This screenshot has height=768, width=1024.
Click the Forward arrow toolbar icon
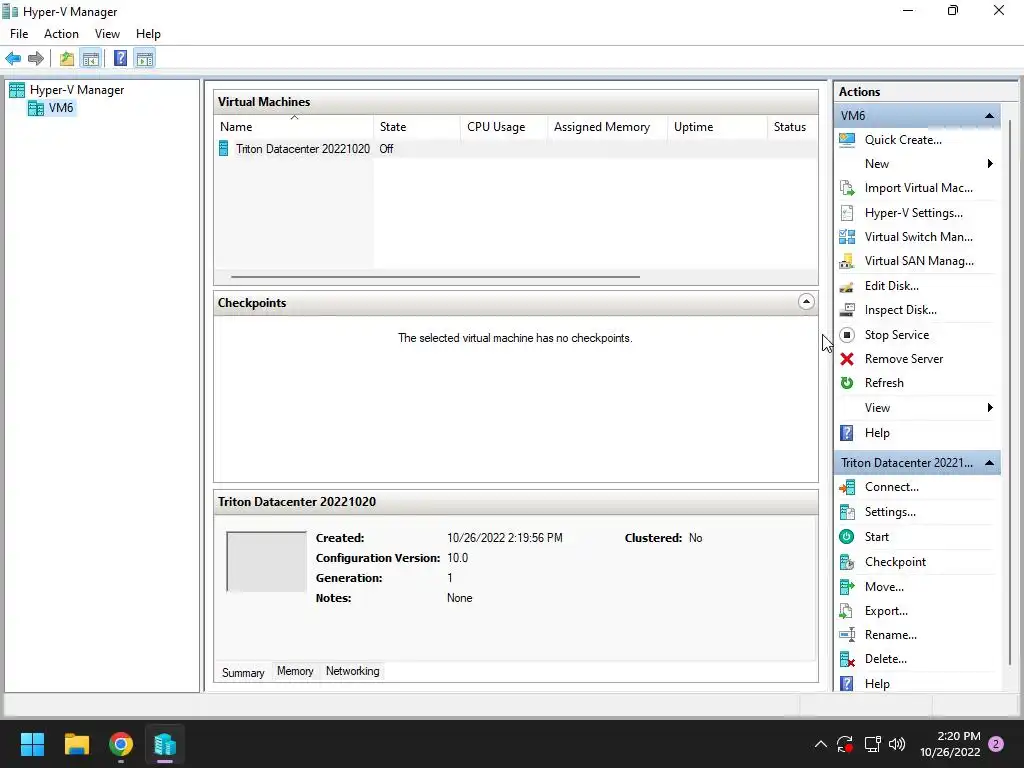click(x=36, y=59)
